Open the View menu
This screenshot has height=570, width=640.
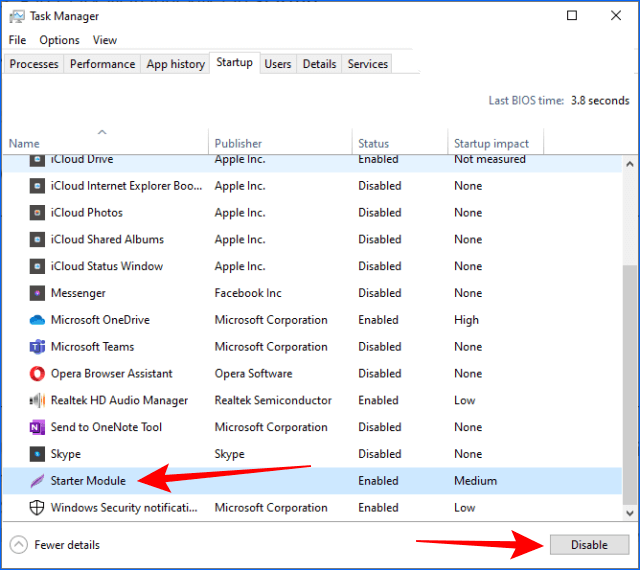[104, 40]
